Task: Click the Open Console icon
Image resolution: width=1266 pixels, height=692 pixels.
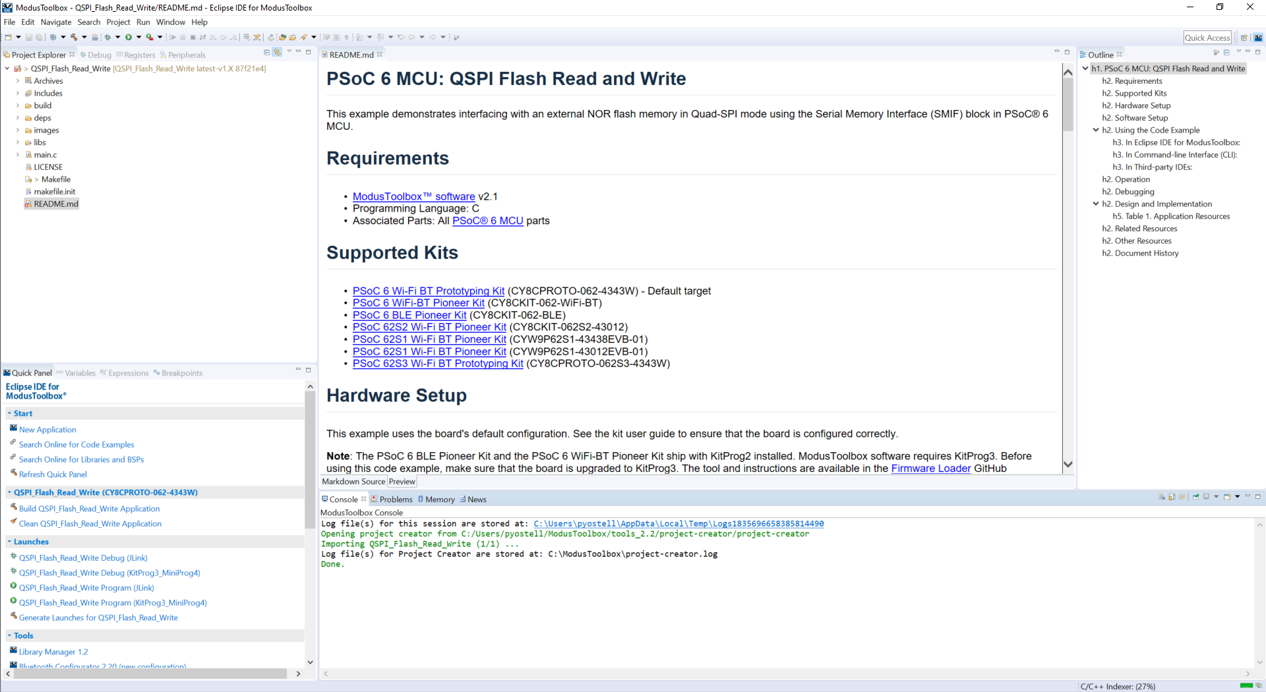Action: (x=1227, y=497)
